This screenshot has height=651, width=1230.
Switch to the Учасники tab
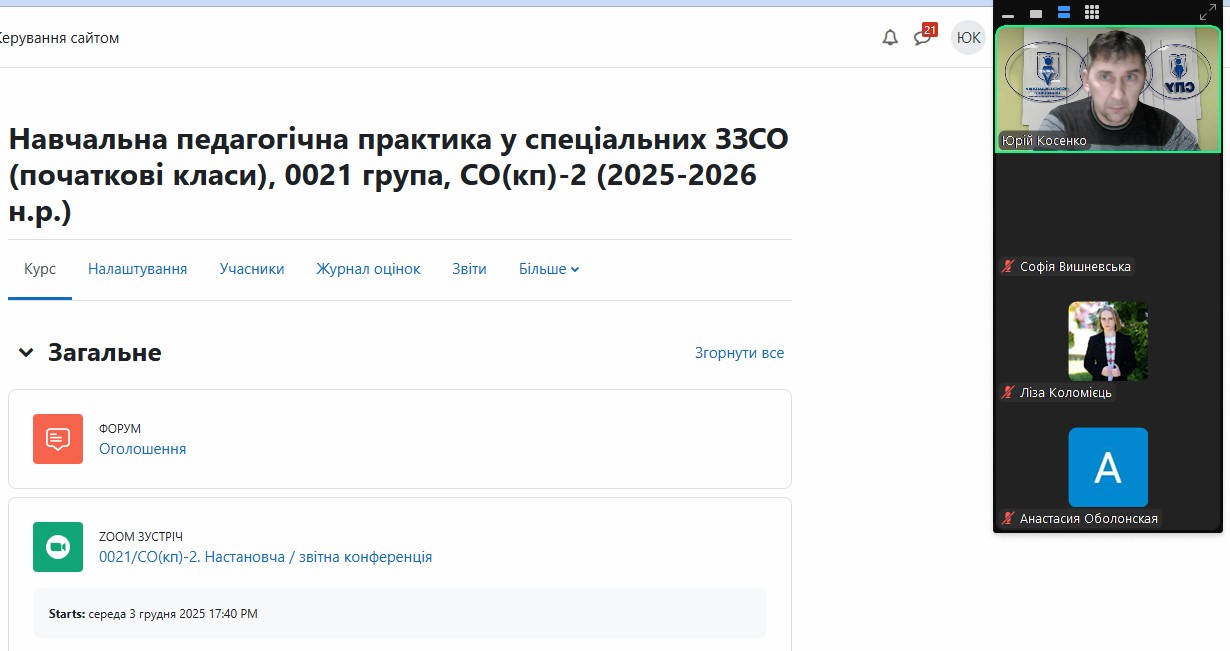point(252,269)
